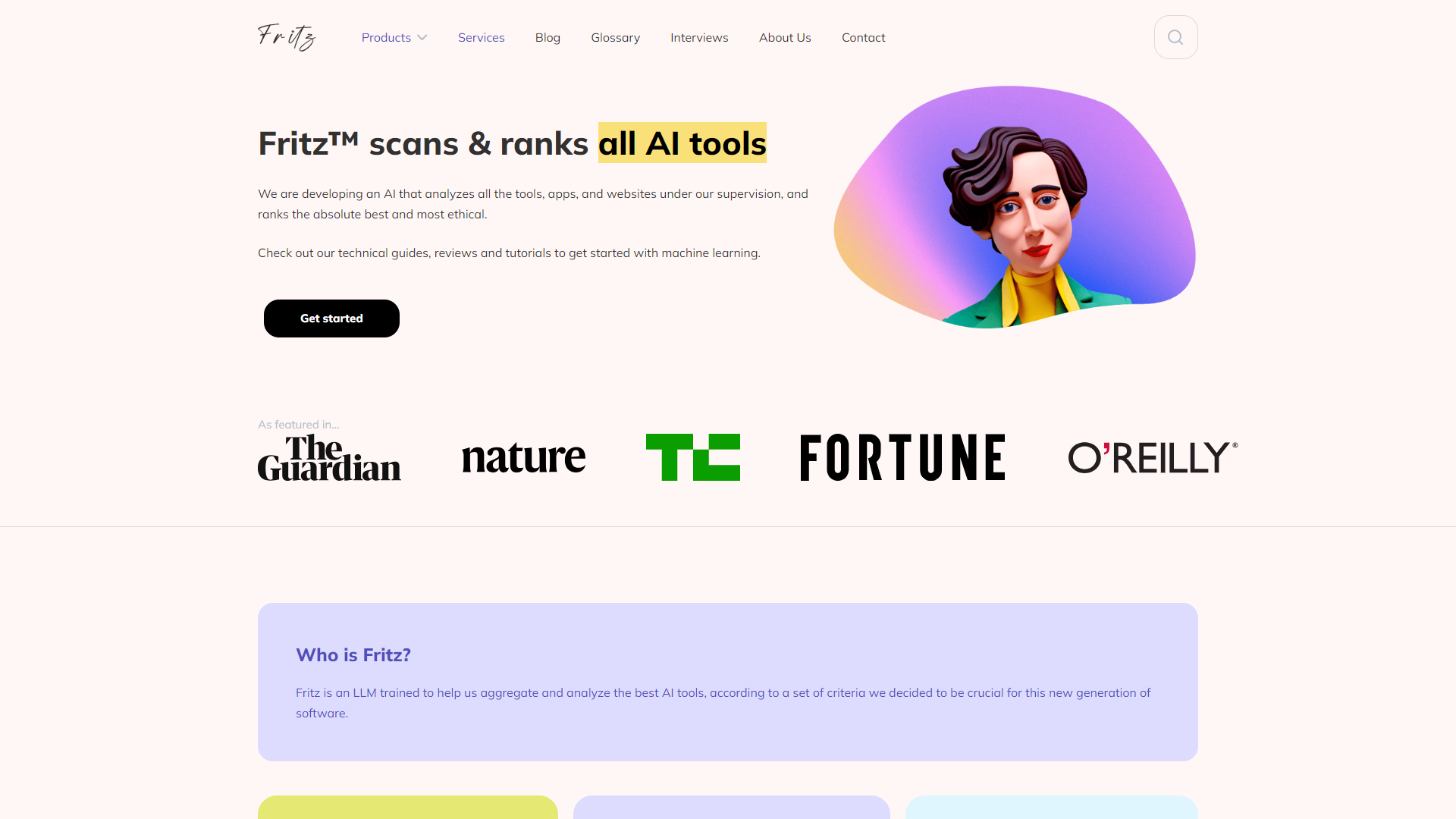Click the O'Reilly featured logo
Viewport: 1456px width, 819px height.
tap(1152, 457)
